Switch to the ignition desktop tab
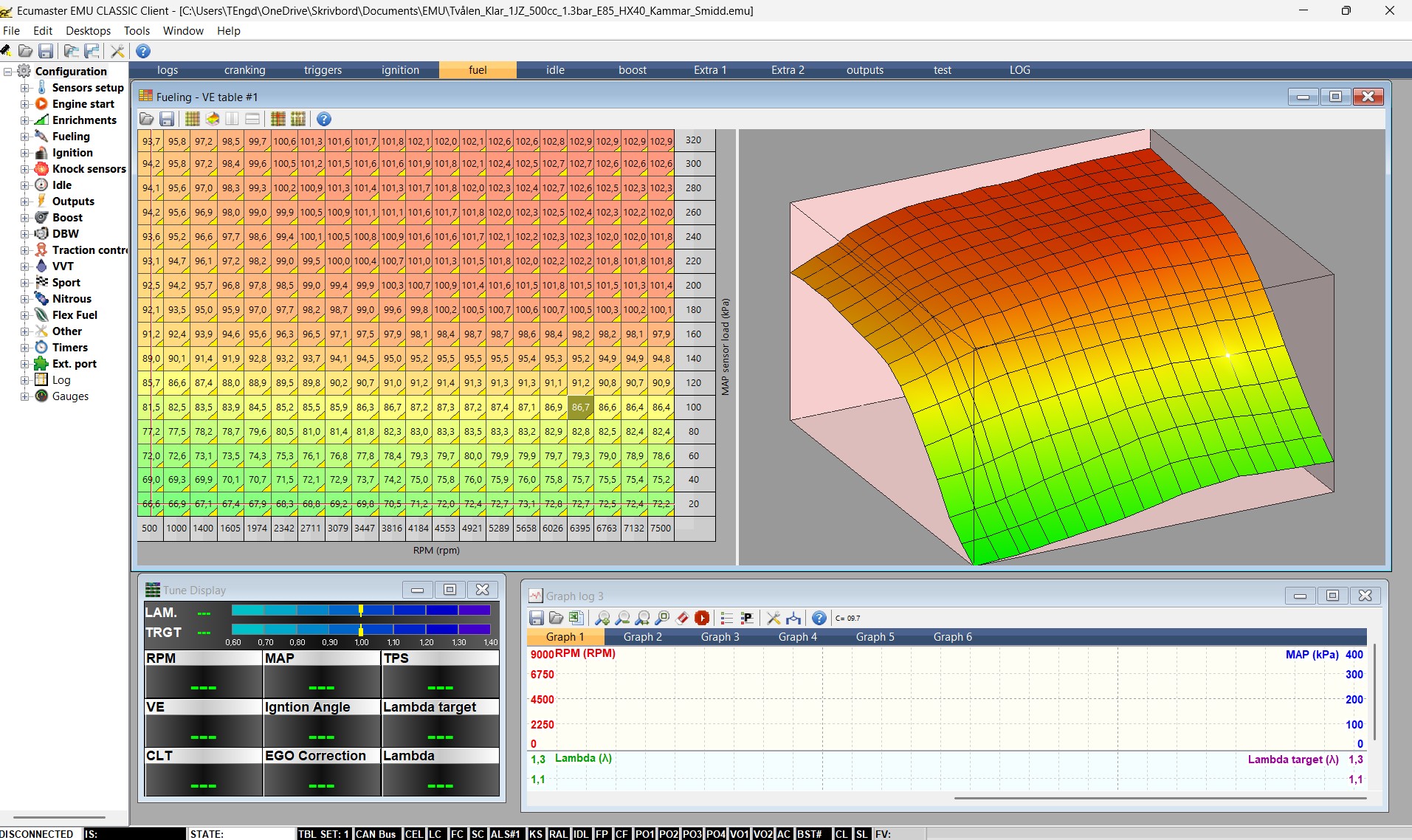 click(400, 70)
